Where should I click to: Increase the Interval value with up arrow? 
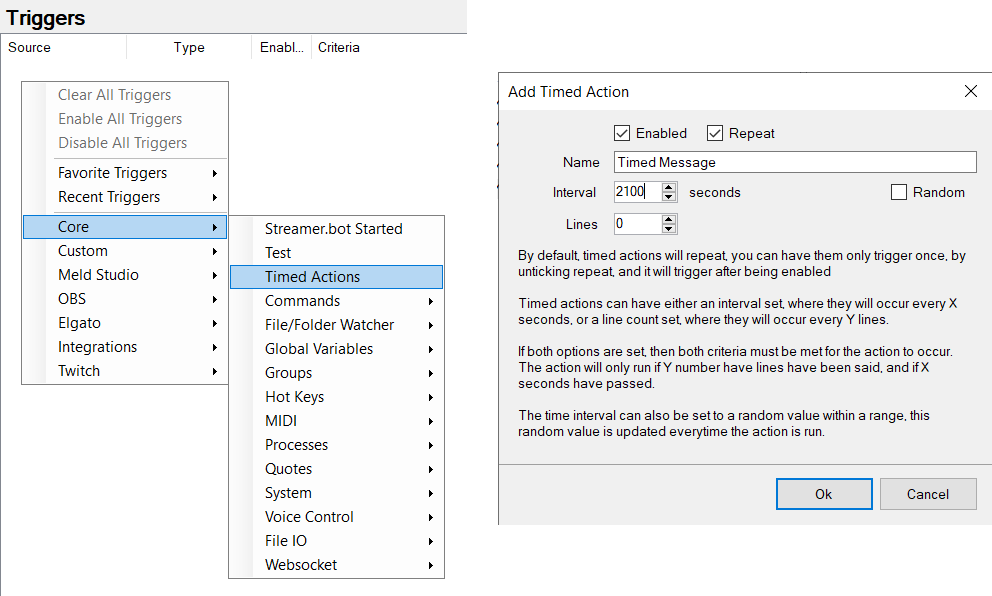(x=669, y=187)
